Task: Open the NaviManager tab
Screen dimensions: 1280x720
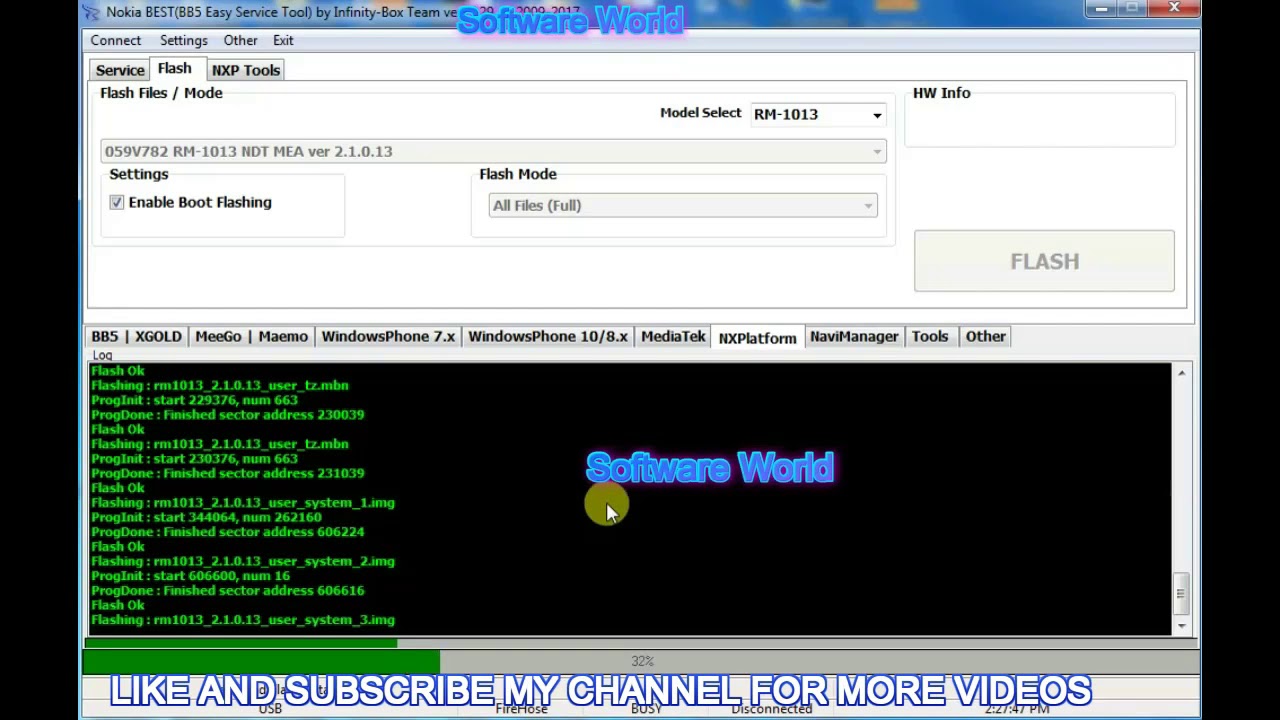Action: click(854, 337)
